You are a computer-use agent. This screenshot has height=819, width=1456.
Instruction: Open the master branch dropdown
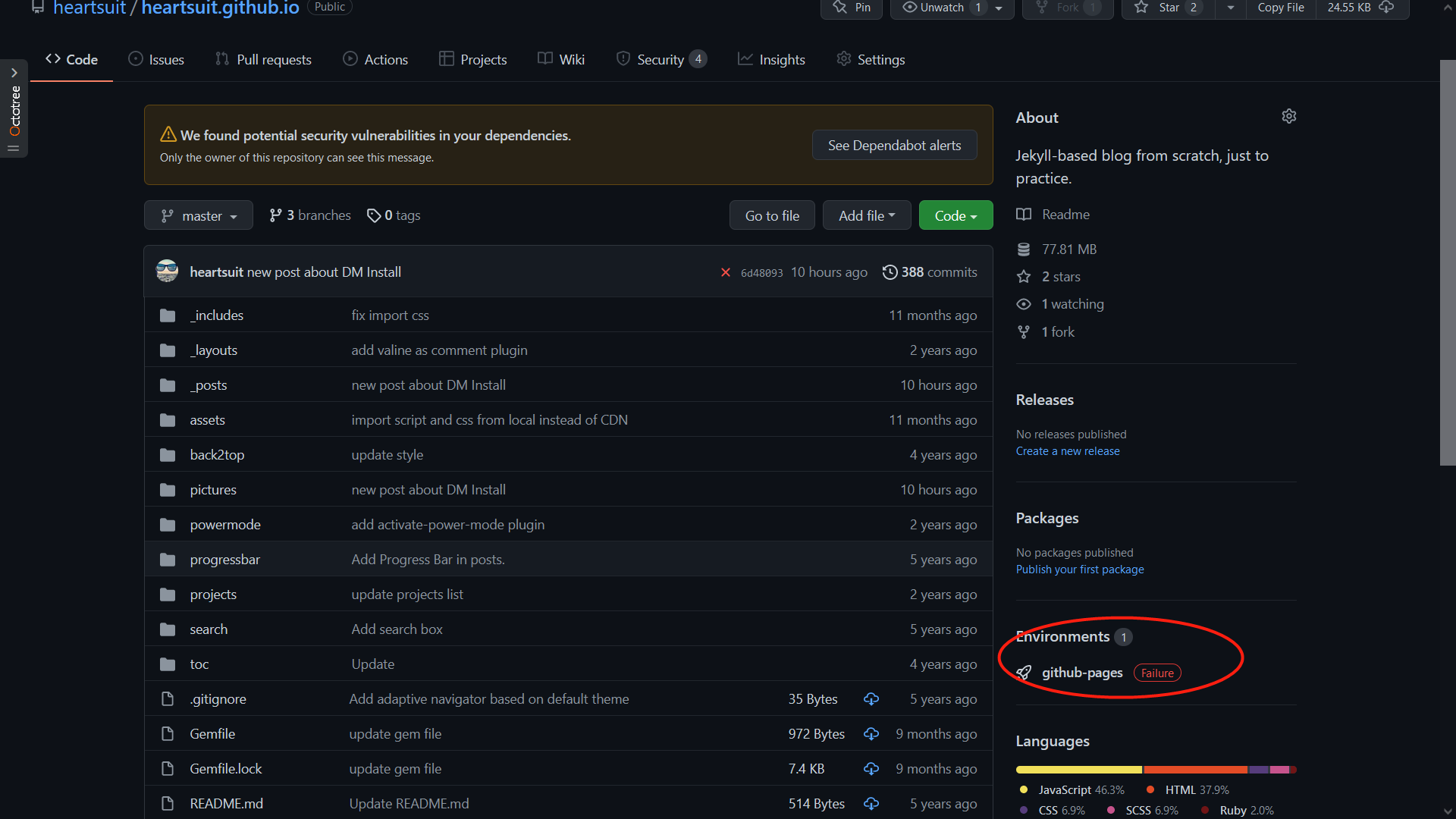click(x=199, y=215)
